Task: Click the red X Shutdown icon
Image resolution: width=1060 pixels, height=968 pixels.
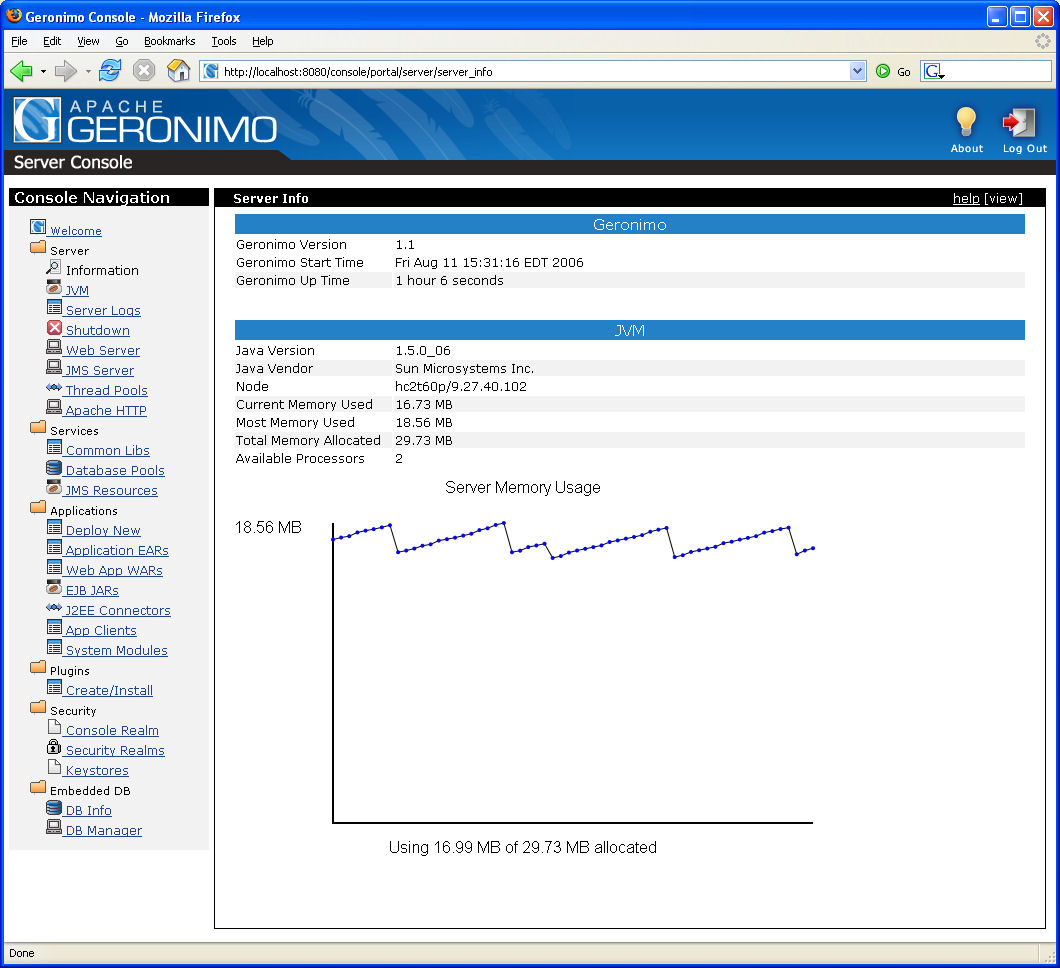Action: point(54,328)
